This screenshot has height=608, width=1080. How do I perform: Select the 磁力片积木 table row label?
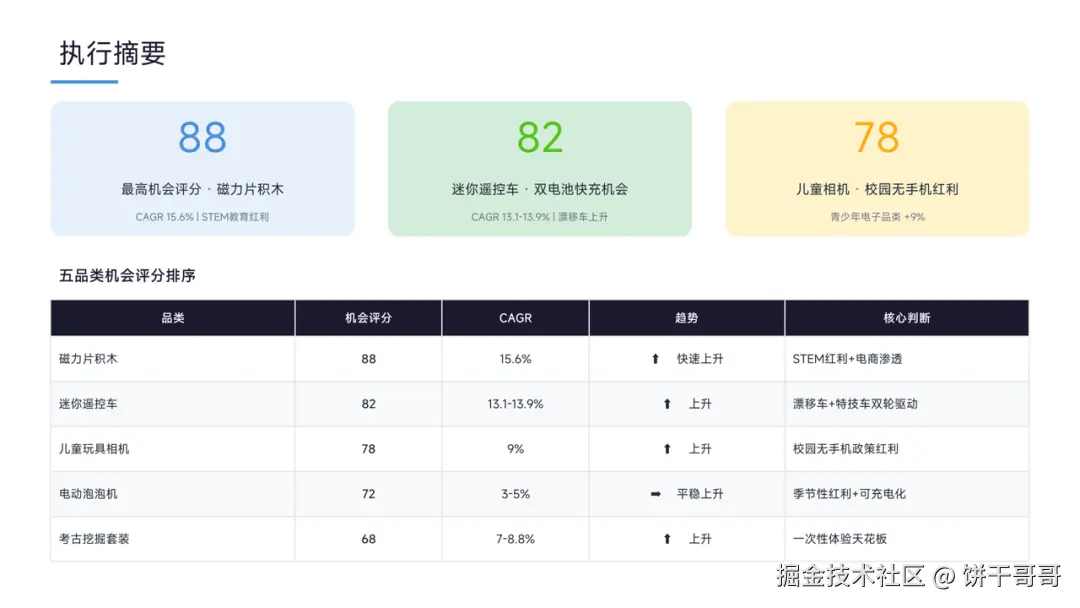pos(88,359)
